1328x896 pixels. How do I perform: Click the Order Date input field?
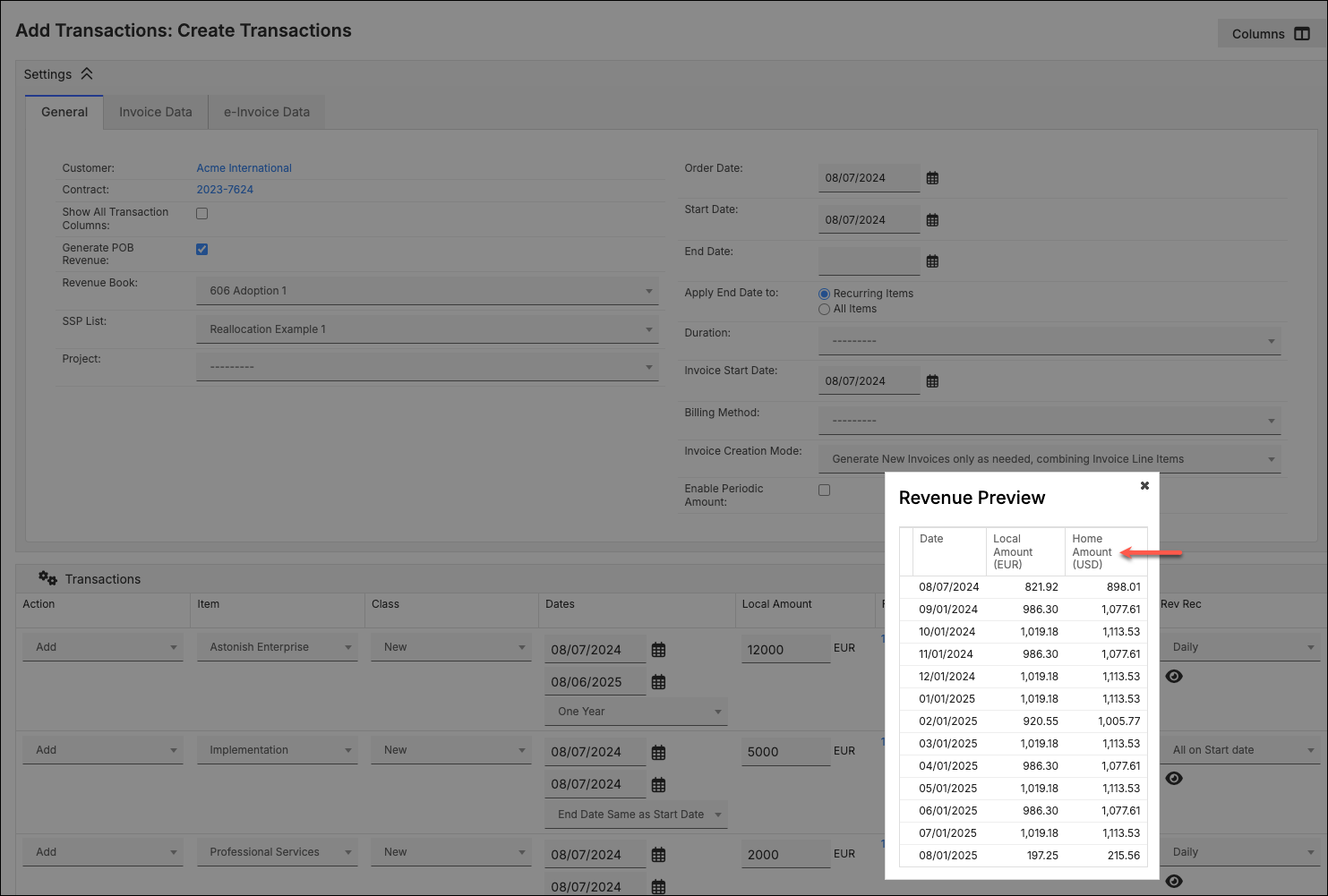coord(869,178)
